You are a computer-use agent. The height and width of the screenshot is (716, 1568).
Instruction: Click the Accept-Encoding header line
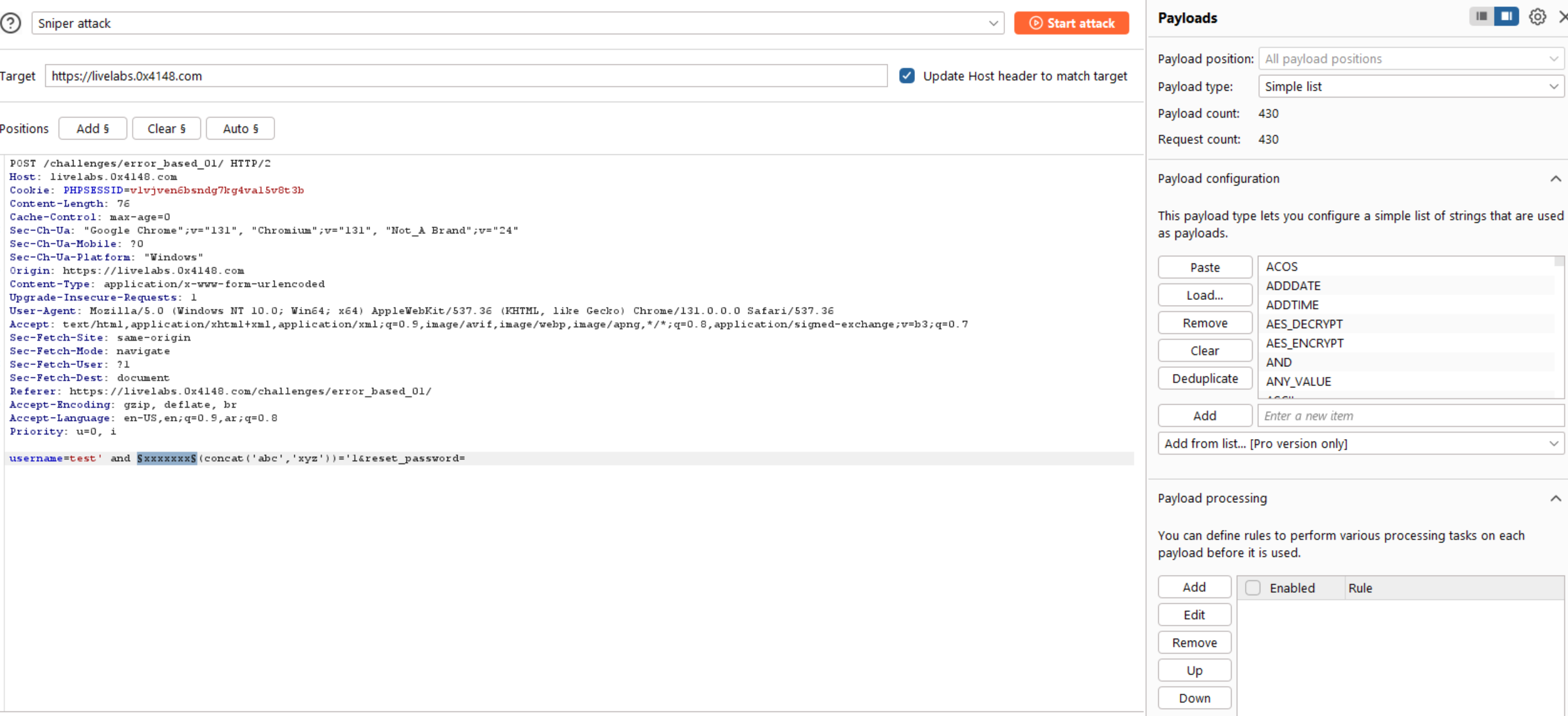pos(123,405)
